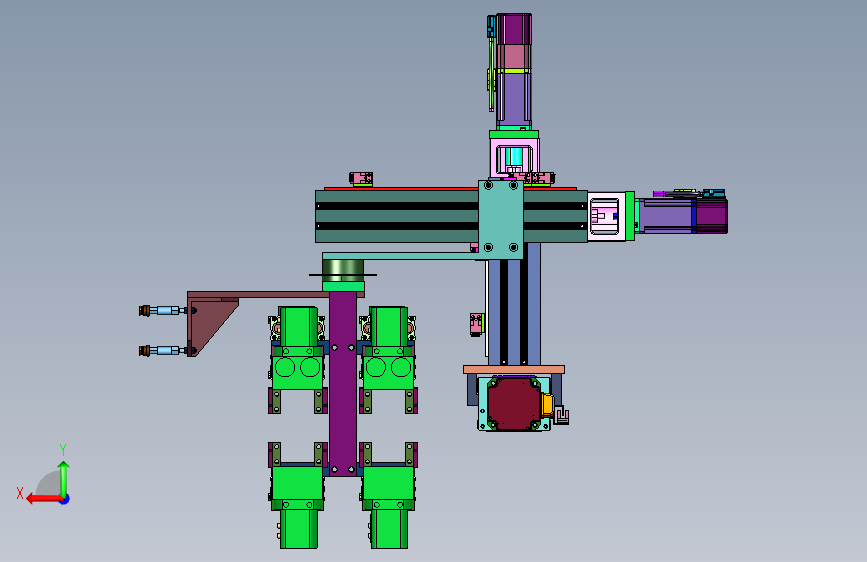Select the pink sensor at the horizontal rail's left end
This screenshot has width=867, height=562.
361,179
